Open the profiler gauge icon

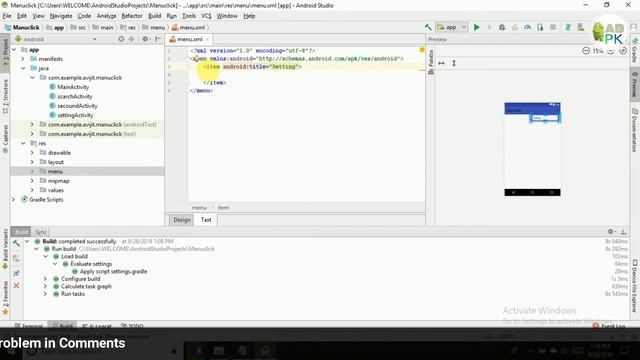point(527,27)
